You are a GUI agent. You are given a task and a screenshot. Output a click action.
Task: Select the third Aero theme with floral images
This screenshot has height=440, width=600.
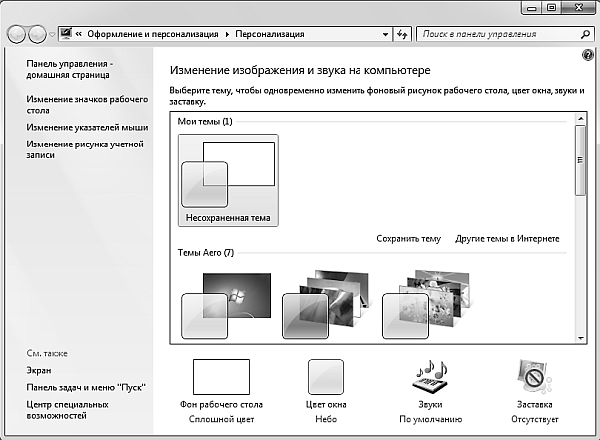click(426, 304)
